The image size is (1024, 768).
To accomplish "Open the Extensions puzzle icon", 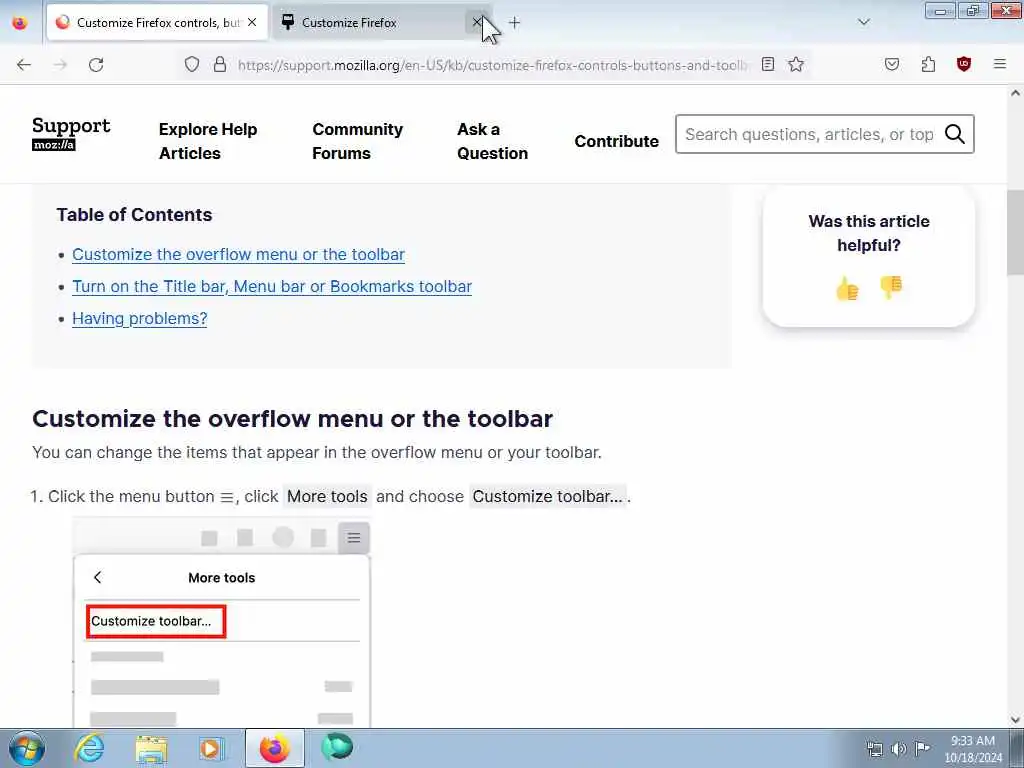I will point(928,64).
